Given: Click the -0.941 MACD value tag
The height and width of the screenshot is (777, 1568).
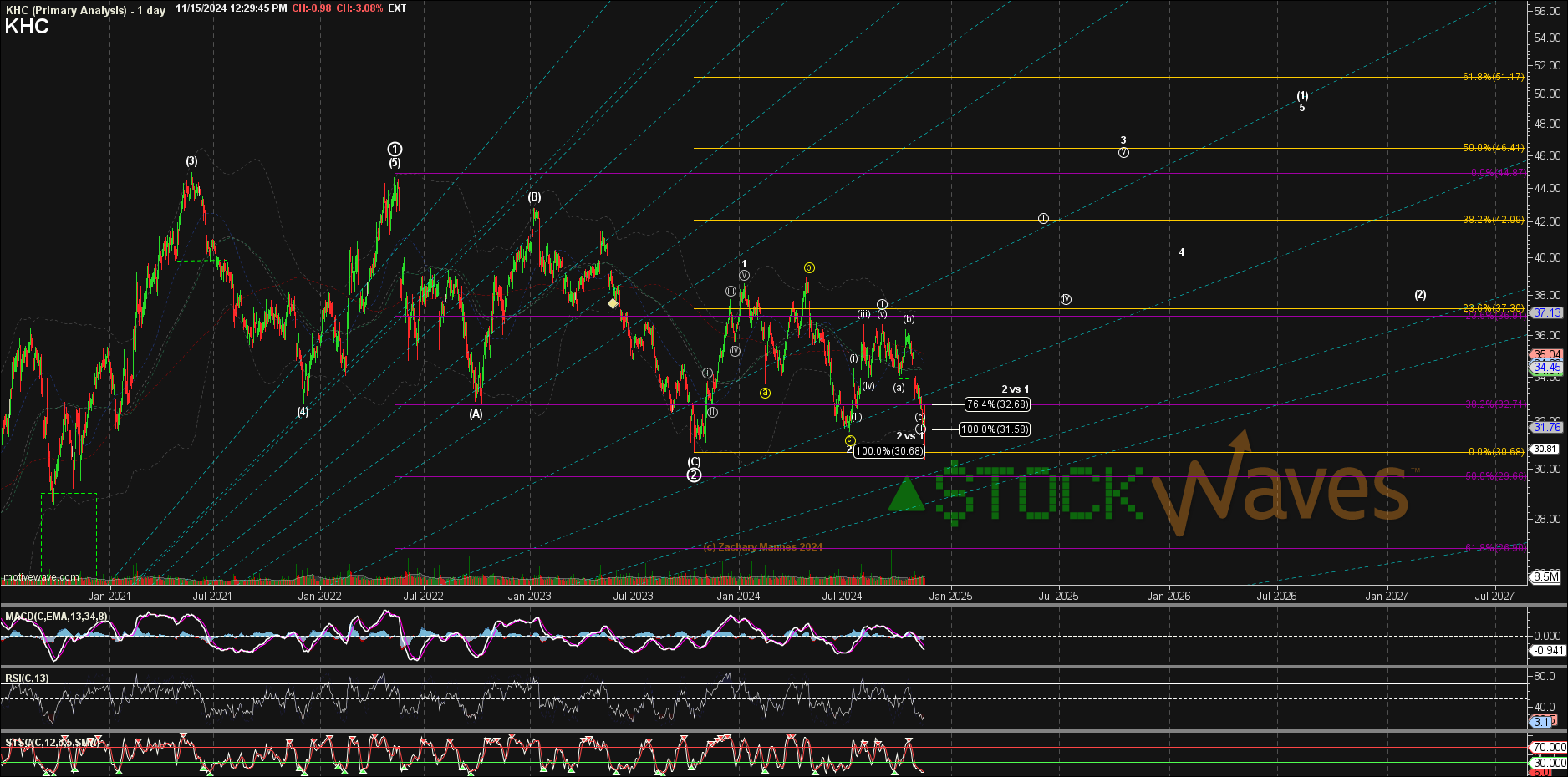Looking at the screenshot, I should pos(1549,650).
